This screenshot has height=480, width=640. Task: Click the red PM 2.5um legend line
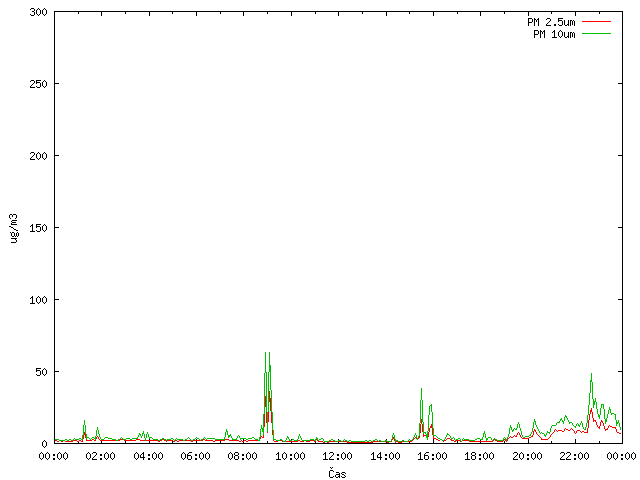coord(596,21)
